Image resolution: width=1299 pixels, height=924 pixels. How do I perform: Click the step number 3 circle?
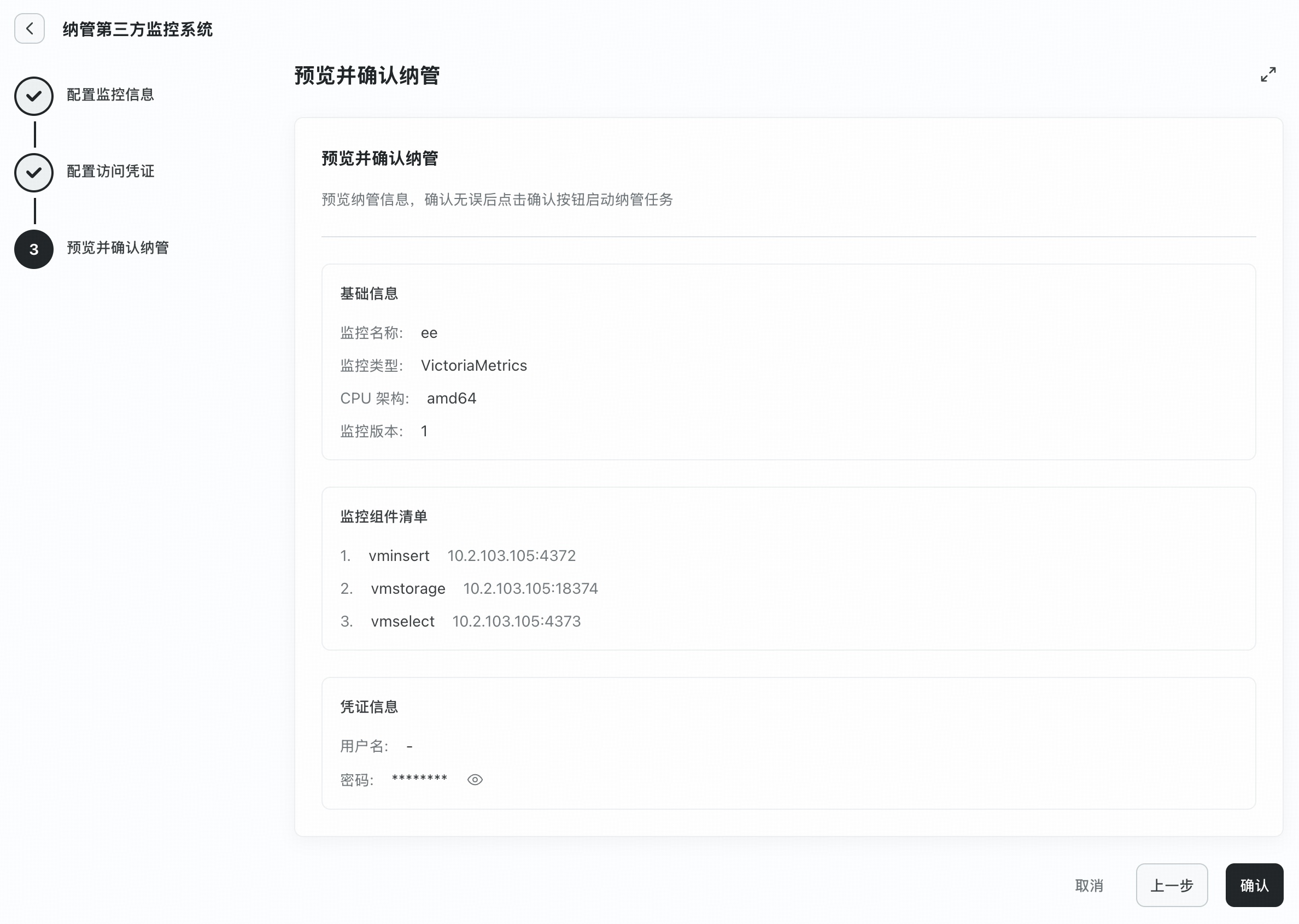pos(34,249)
